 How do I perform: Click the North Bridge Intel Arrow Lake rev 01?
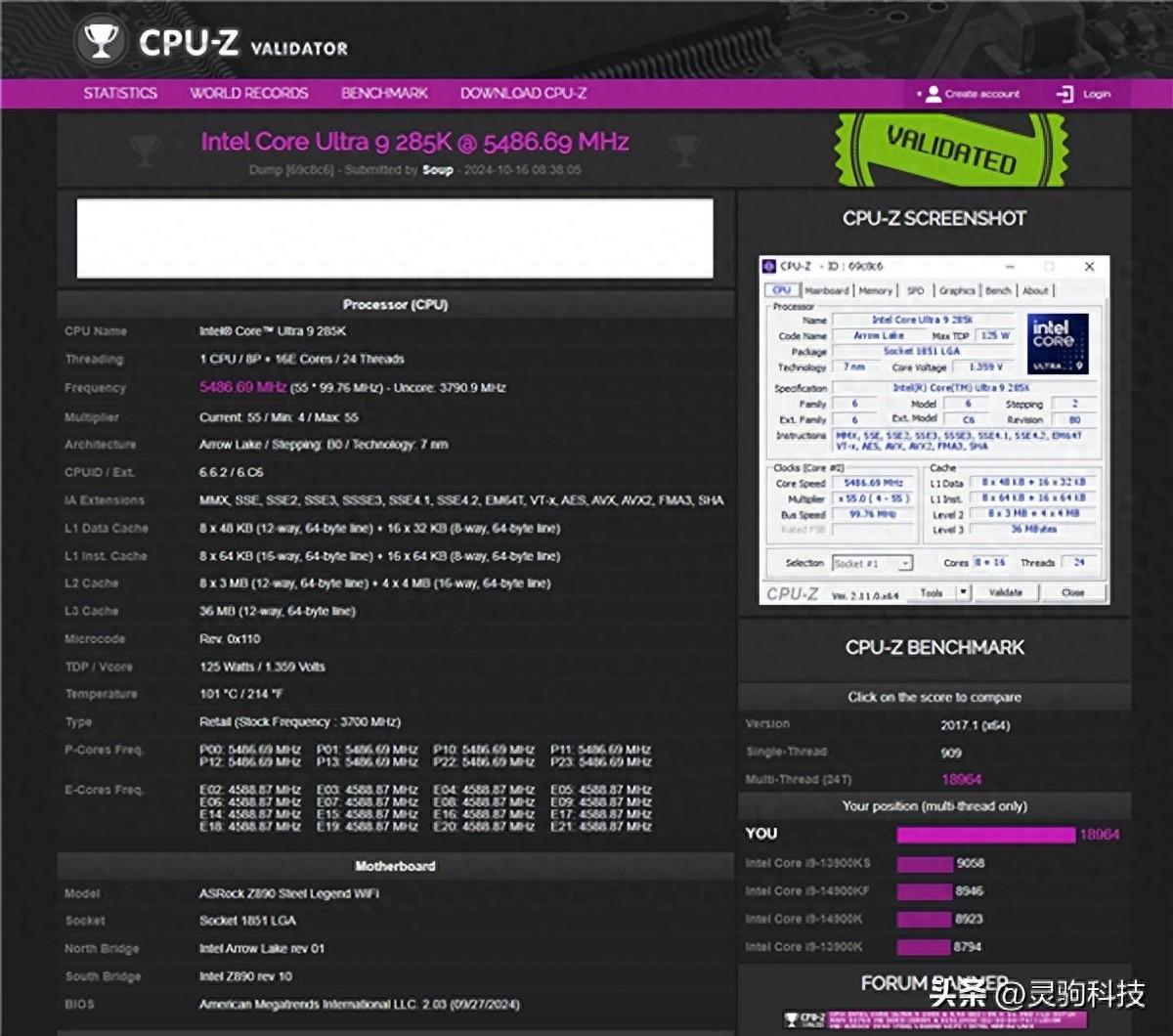(262, 948)
